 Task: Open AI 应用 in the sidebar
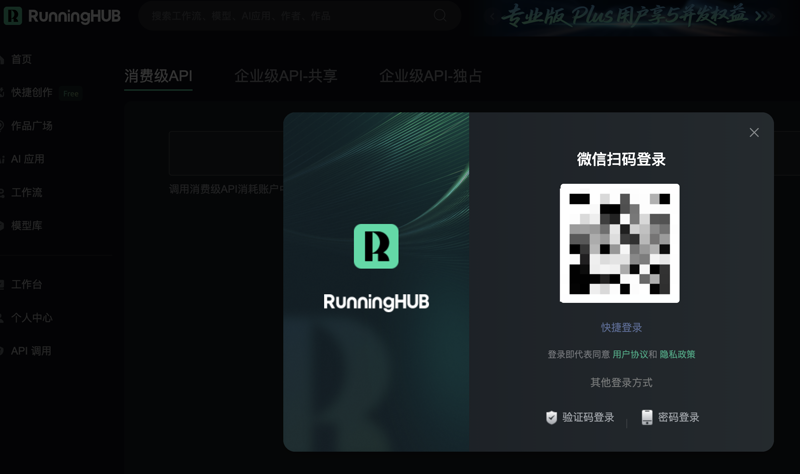click(x=27, y=159)
